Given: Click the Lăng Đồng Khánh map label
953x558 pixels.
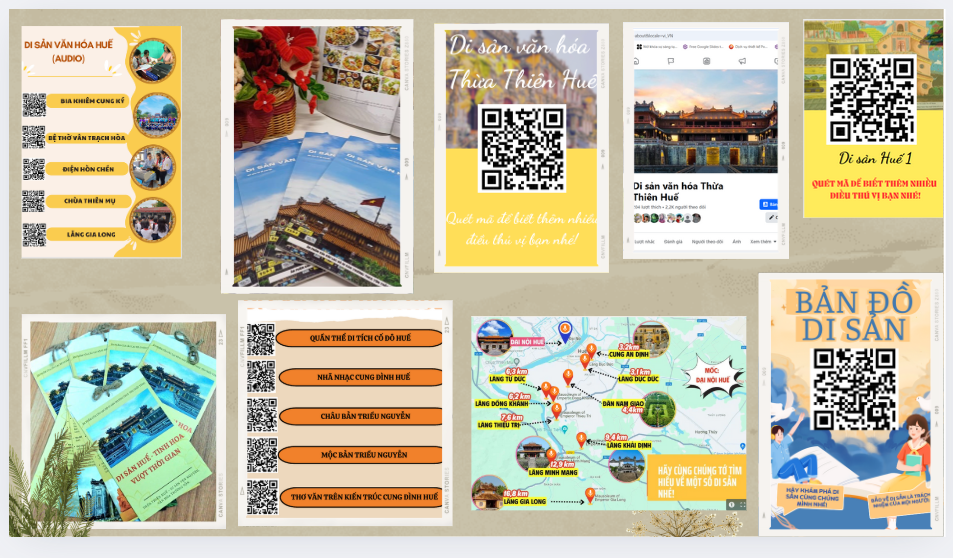Looking at the screenshot, I should click(x=501, y=404).
